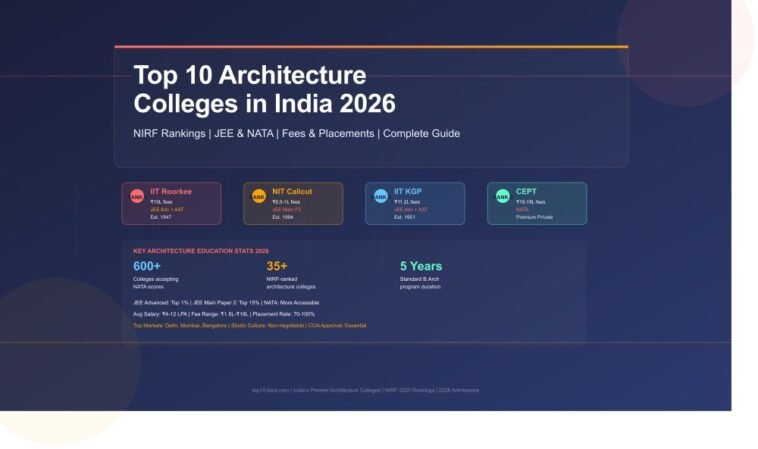Click "NIRF-ranked architecture colleges" caption

click(291, 283)
